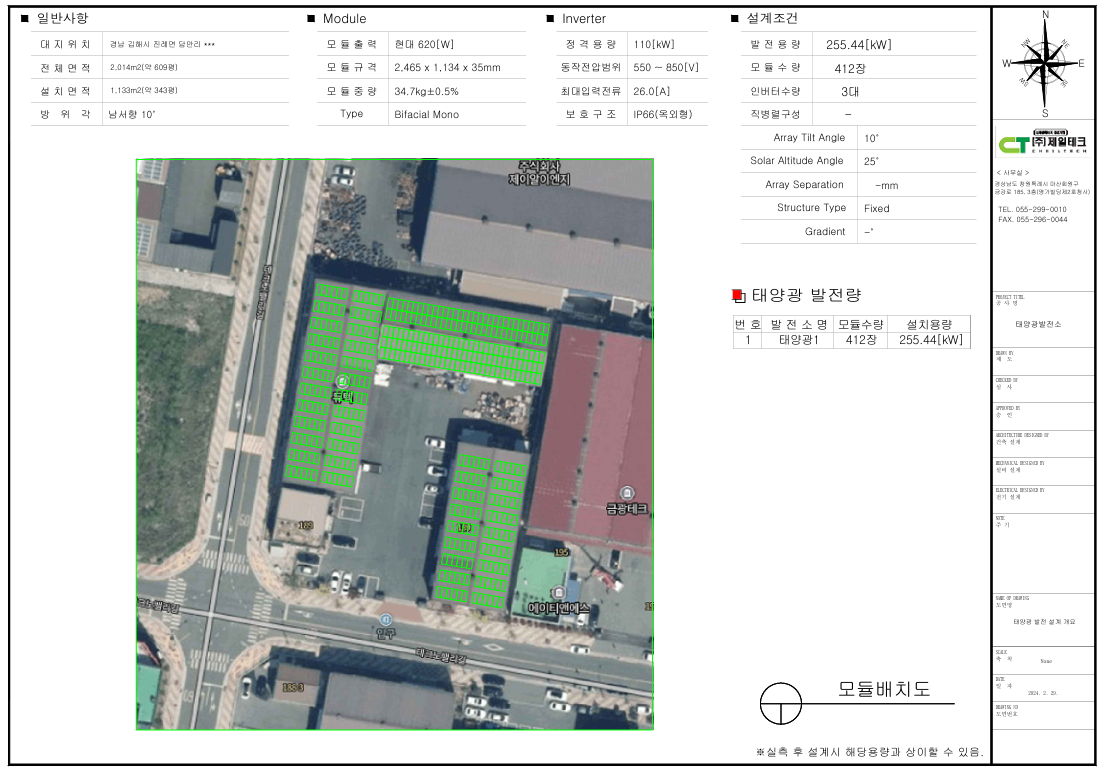The image size is (1104, 773).
Task: Click the Type value Bifacial Mono
Action: (x=426, y=114)
